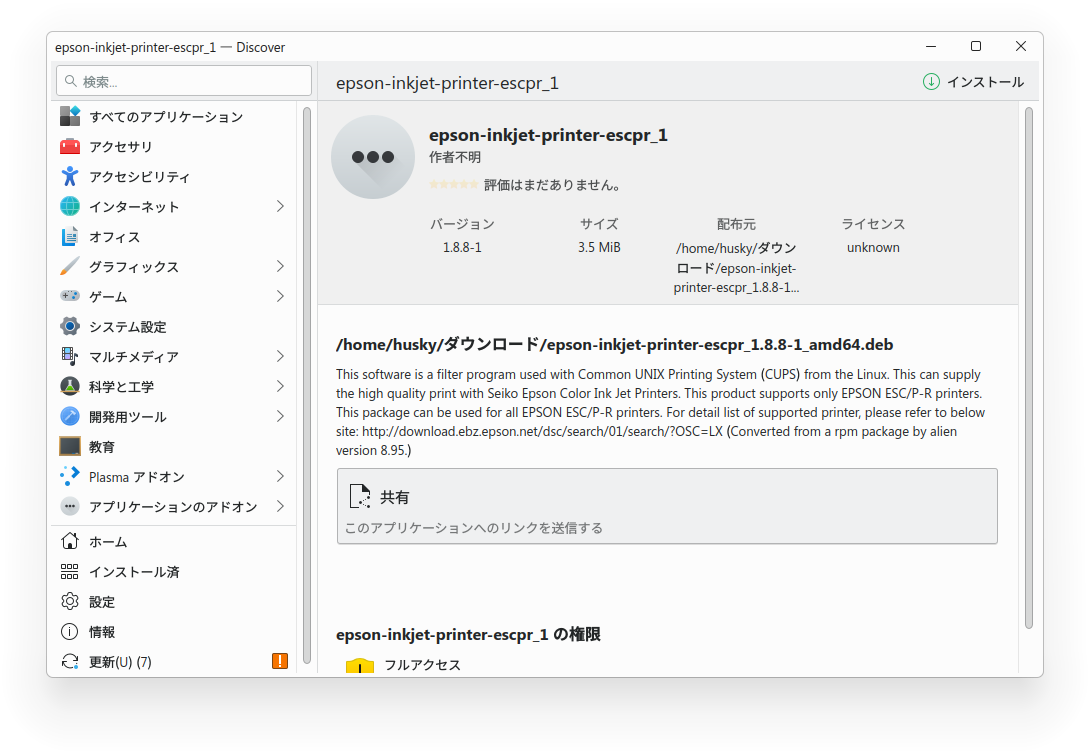
Task: Maximize the Discover window
Action: pos(976,46)
